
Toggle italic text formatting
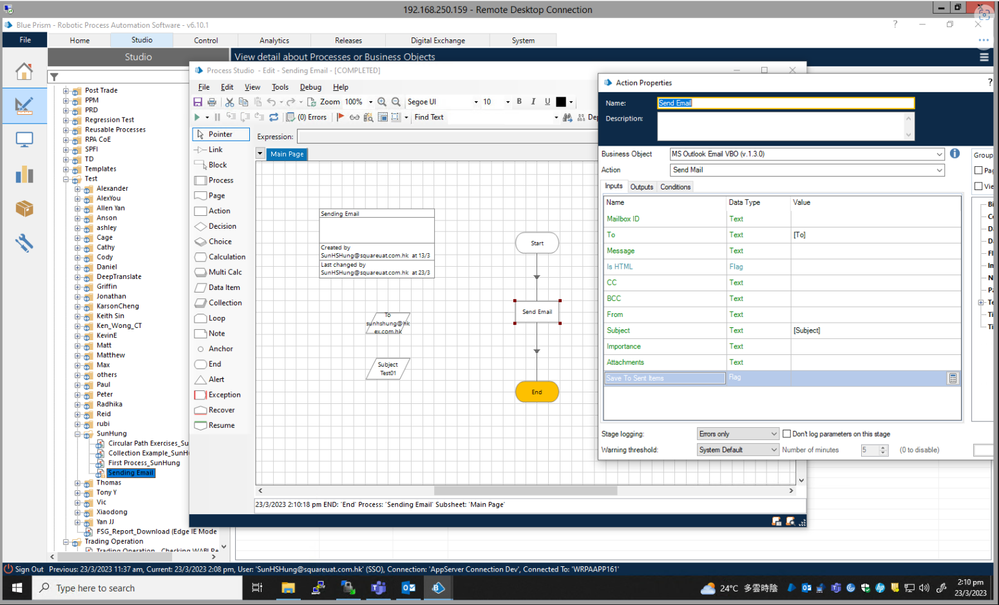533,102
